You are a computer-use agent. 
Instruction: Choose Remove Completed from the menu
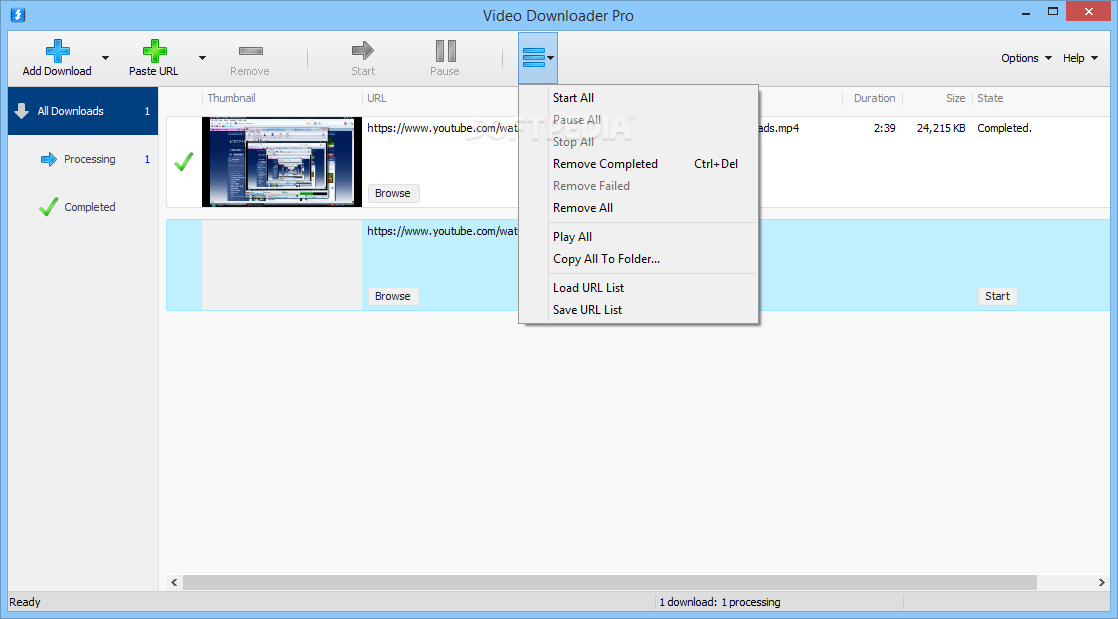[x=639, y=163]
